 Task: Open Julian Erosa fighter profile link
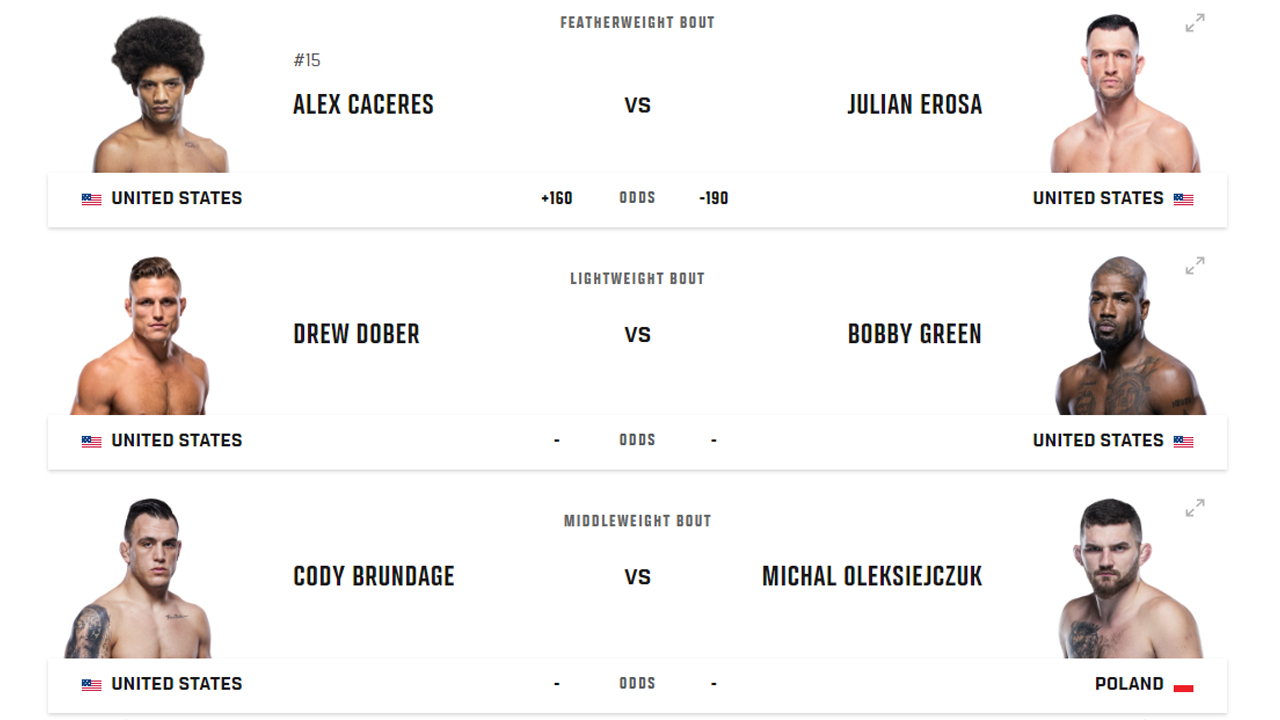tap(914, 104)
